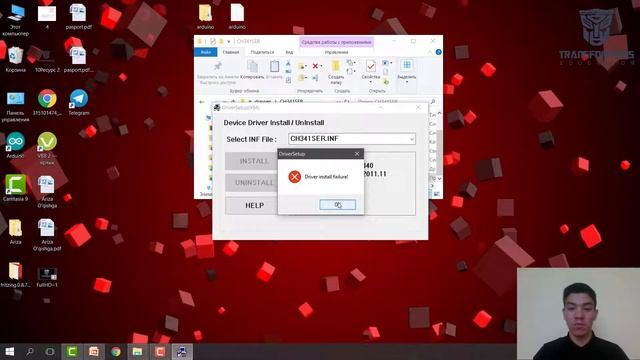
Task: Switch to the Главная ribbon tab
Action: [231, 52]
